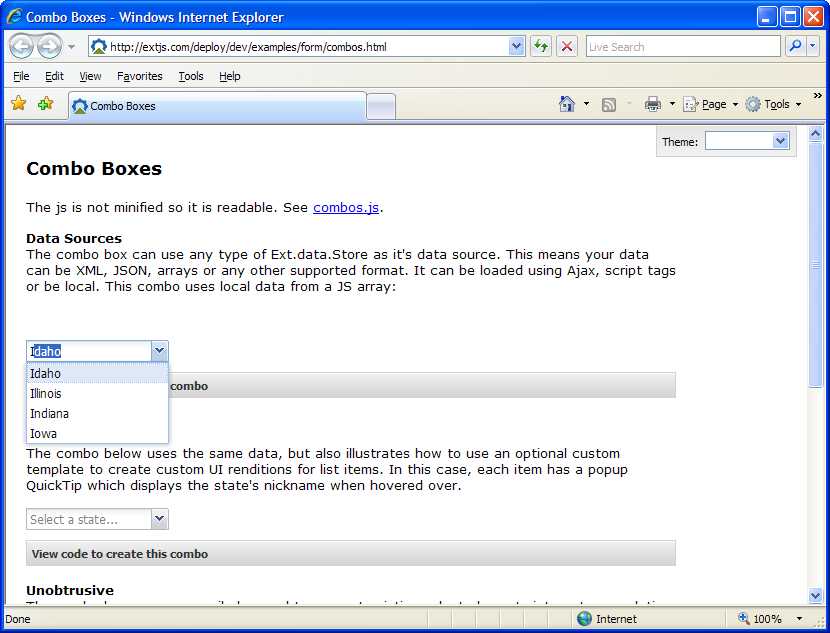Select Illinois from the state list

pos(46,394)
